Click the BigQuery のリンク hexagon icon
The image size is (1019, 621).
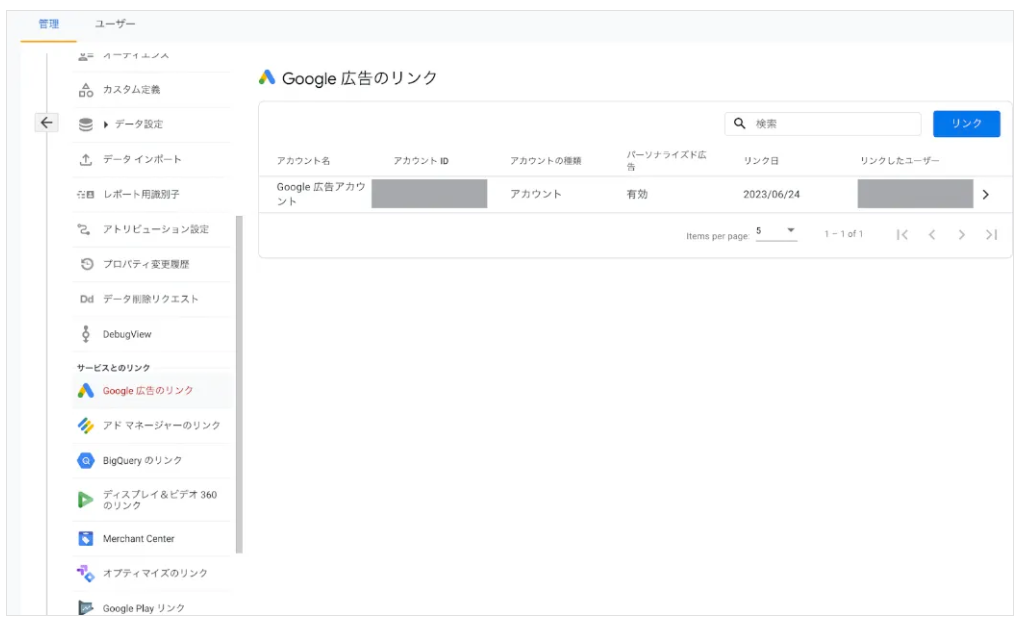coord(86,461)
